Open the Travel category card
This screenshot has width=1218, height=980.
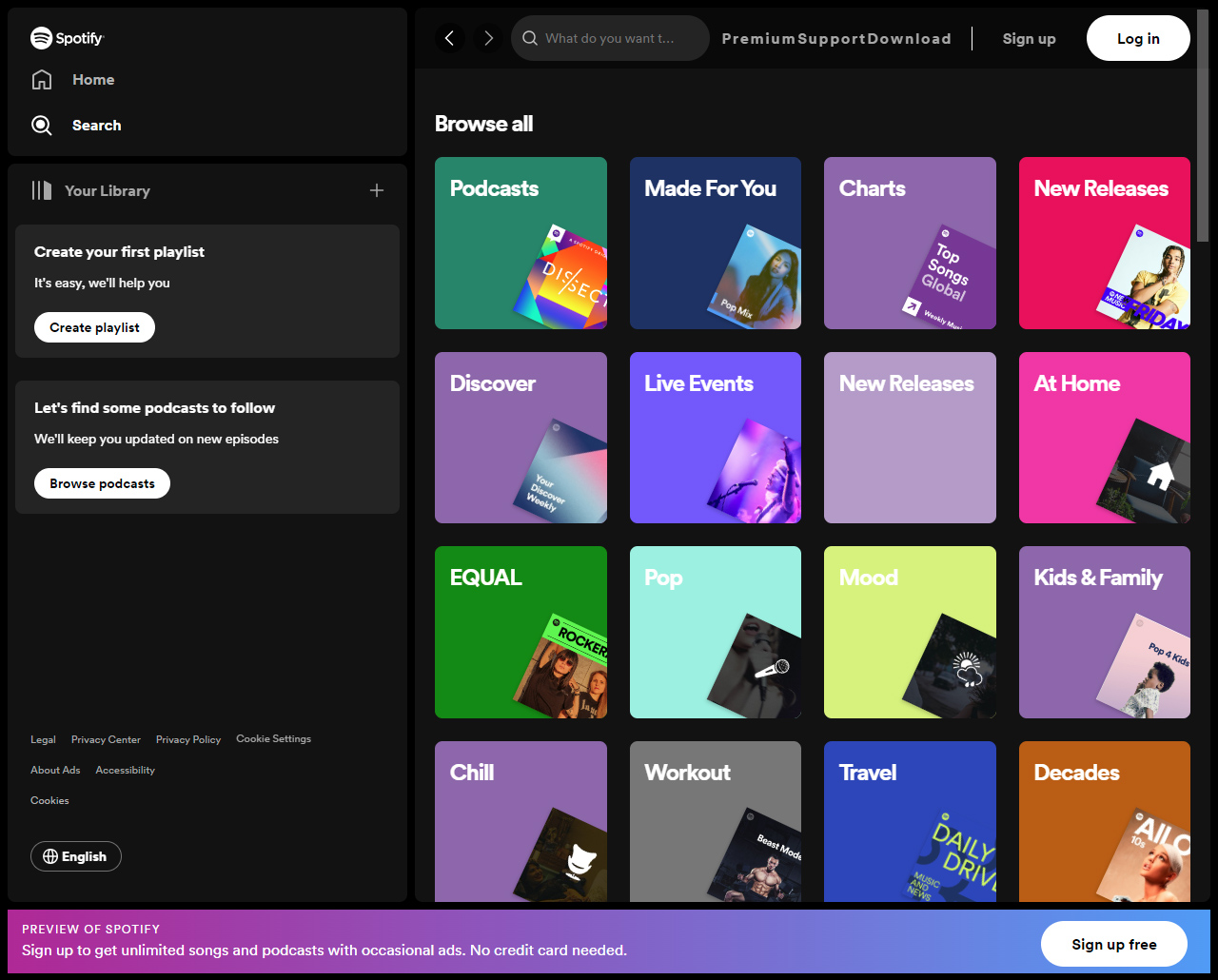tap(910, 822)
